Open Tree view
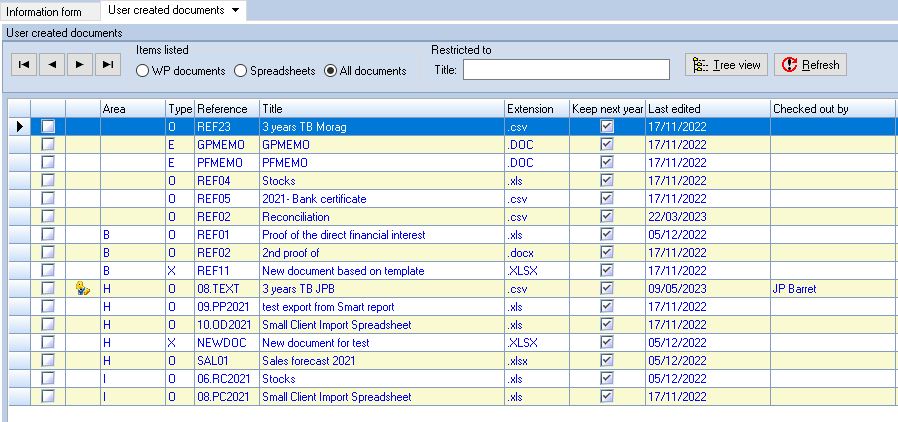Viewport: 898px width, 422px height. click(x=726, y=65)
